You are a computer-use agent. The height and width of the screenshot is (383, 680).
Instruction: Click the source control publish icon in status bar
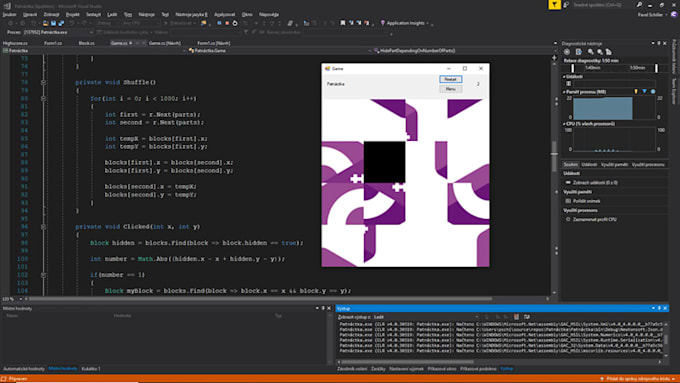coord(602,379)
